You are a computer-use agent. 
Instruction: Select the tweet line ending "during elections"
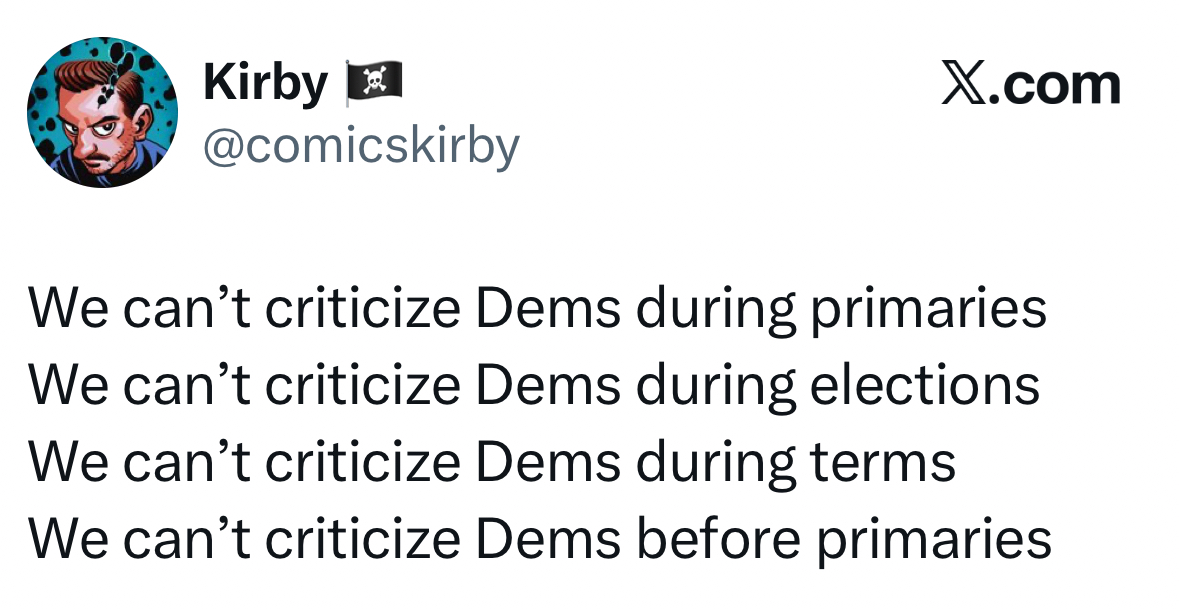[534, 386]
